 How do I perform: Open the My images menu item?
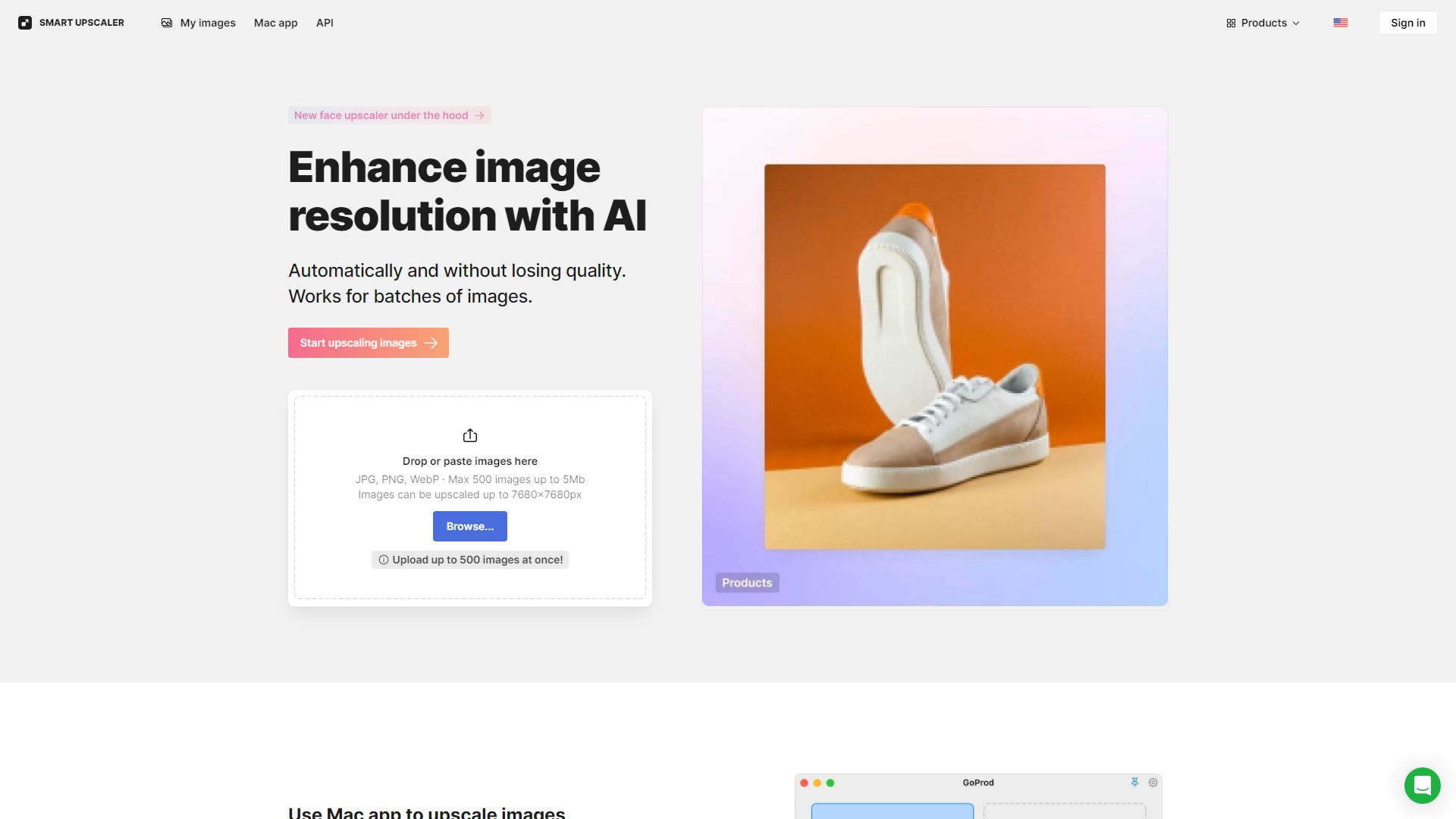197,22
